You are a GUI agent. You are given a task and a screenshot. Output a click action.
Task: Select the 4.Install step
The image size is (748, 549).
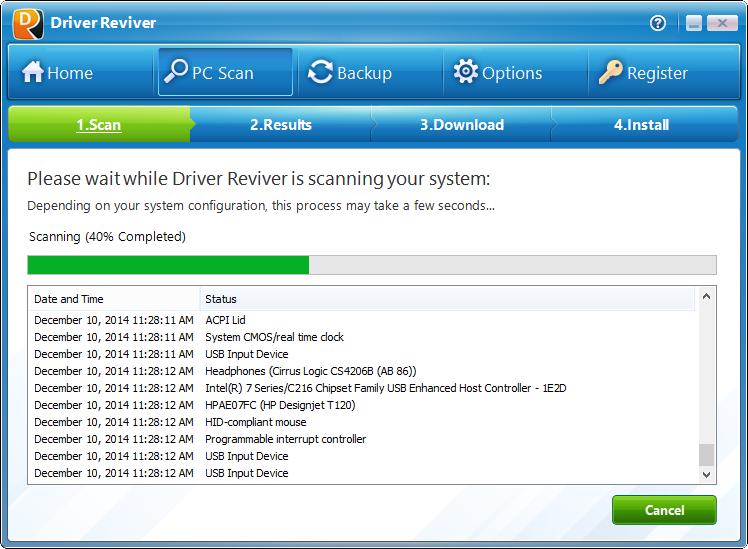click(x=641, y=125)
